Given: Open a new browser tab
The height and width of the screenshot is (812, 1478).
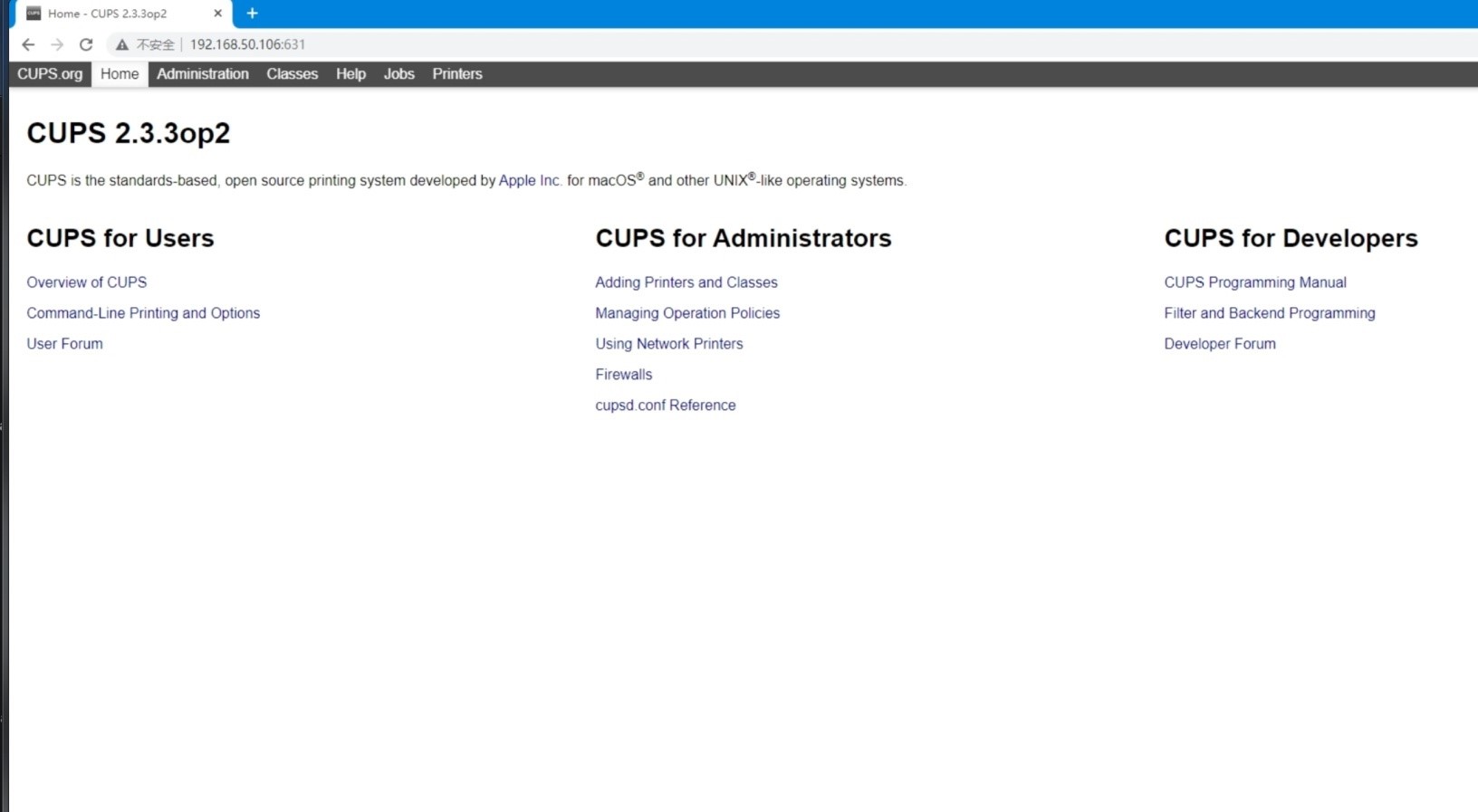Looking at the screenshot, I should click(x=252, y=14).
